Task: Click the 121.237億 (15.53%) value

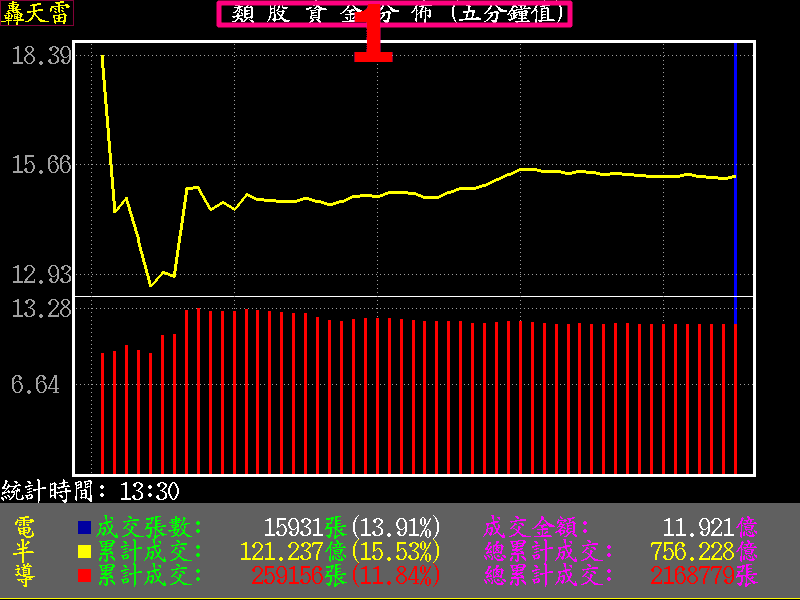Action: click(340, 551)
